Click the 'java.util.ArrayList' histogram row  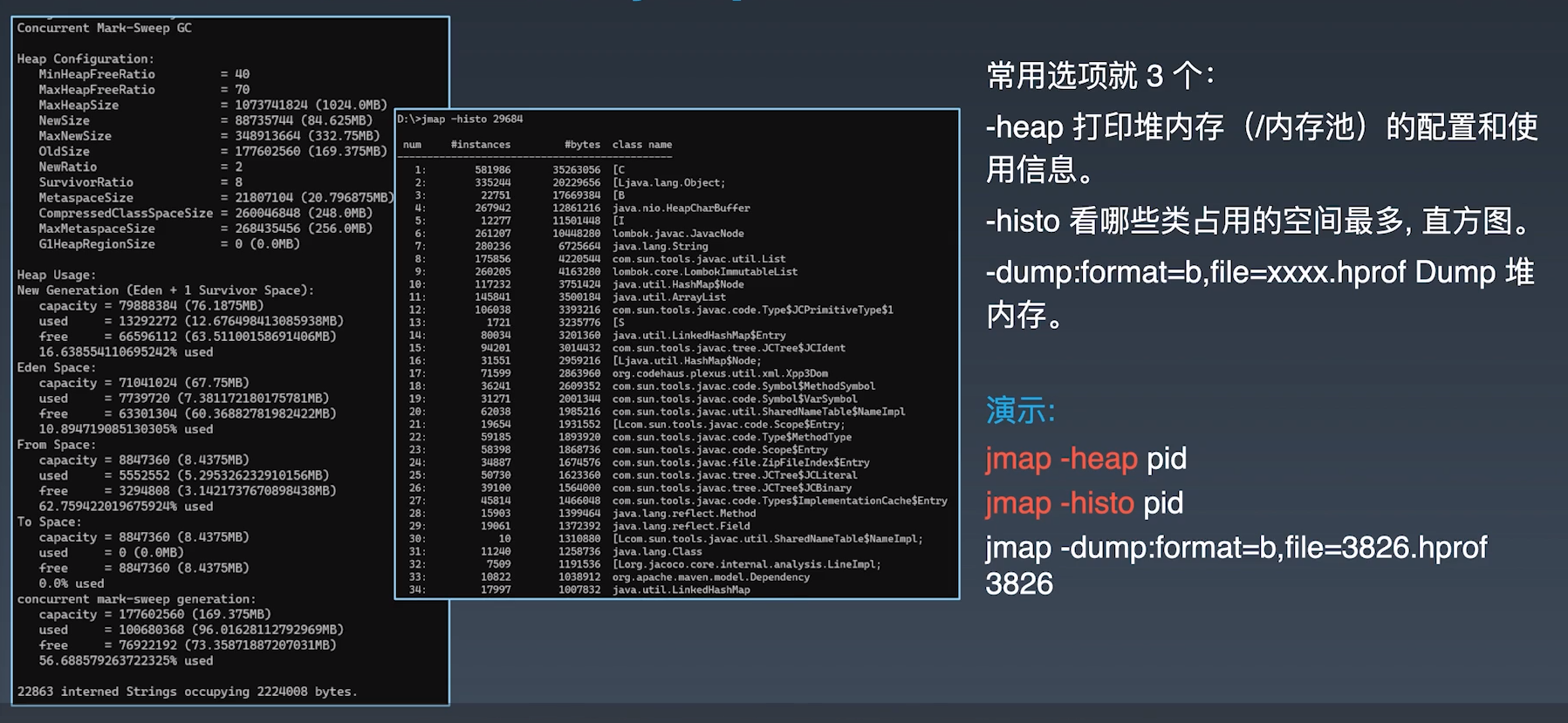[x=567, y=297]
